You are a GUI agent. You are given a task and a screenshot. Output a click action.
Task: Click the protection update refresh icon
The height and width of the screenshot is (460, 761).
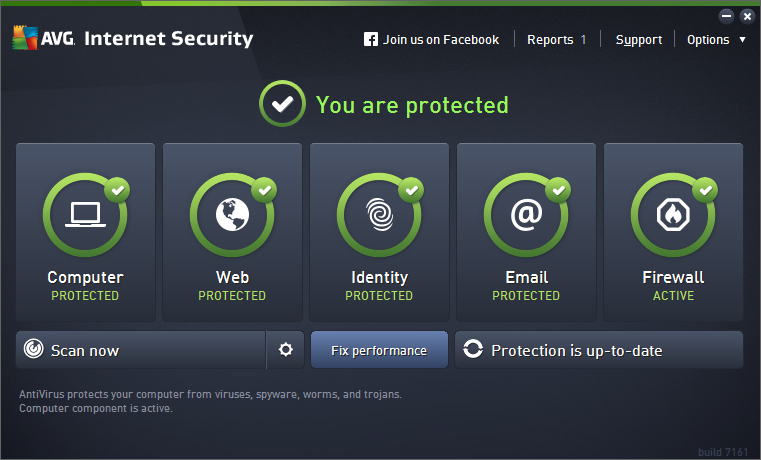(x=473, y=350)
